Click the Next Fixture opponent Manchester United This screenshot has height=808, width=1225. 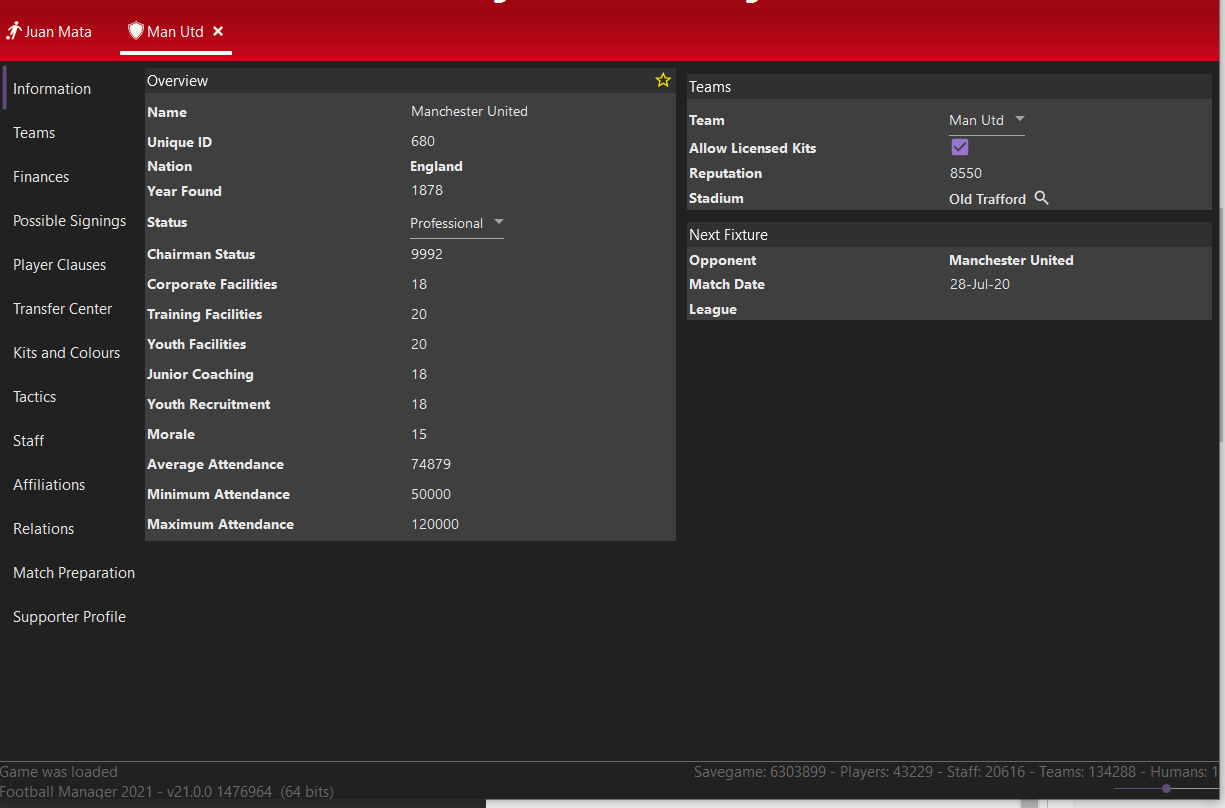click(1011, 260)
